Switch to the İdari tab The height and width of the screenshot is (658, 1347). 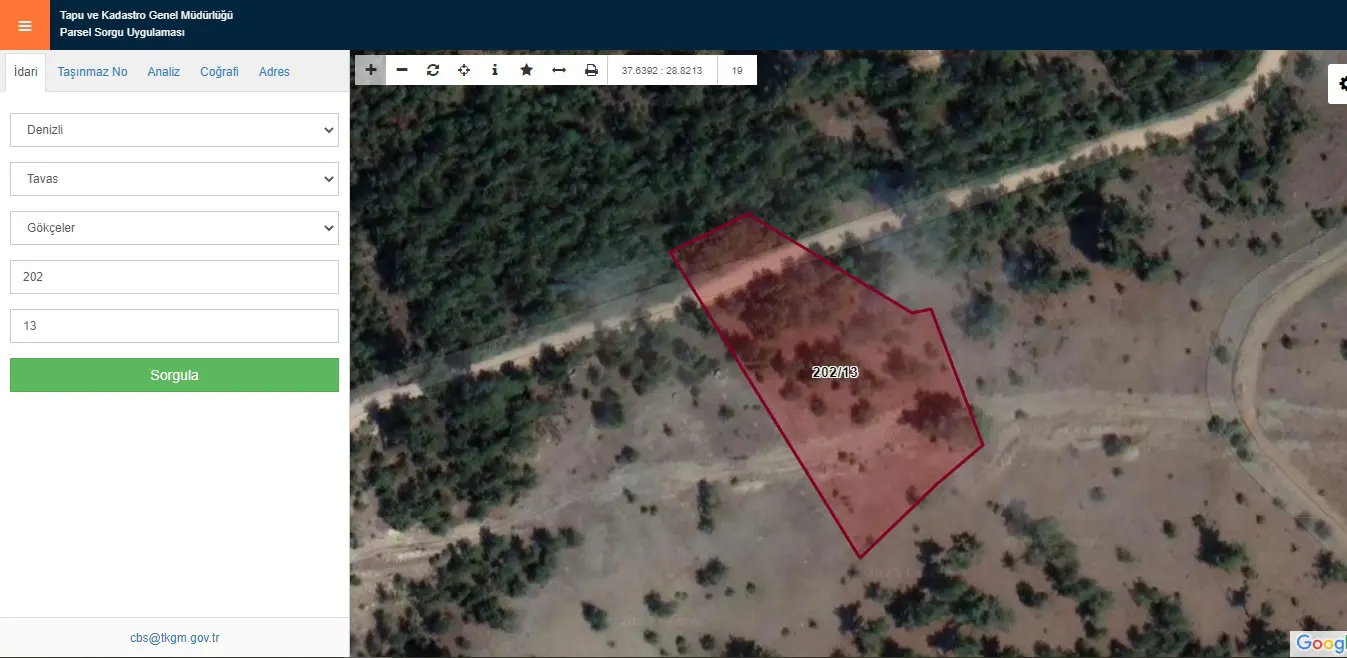point(26,72)
